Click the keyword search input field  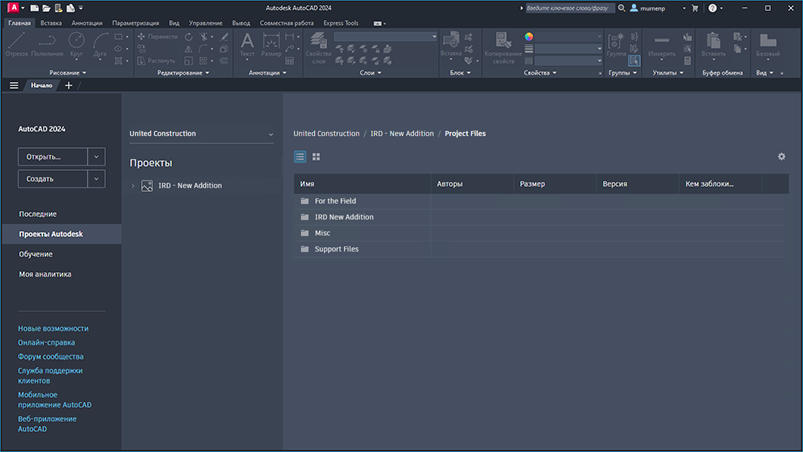570,8
